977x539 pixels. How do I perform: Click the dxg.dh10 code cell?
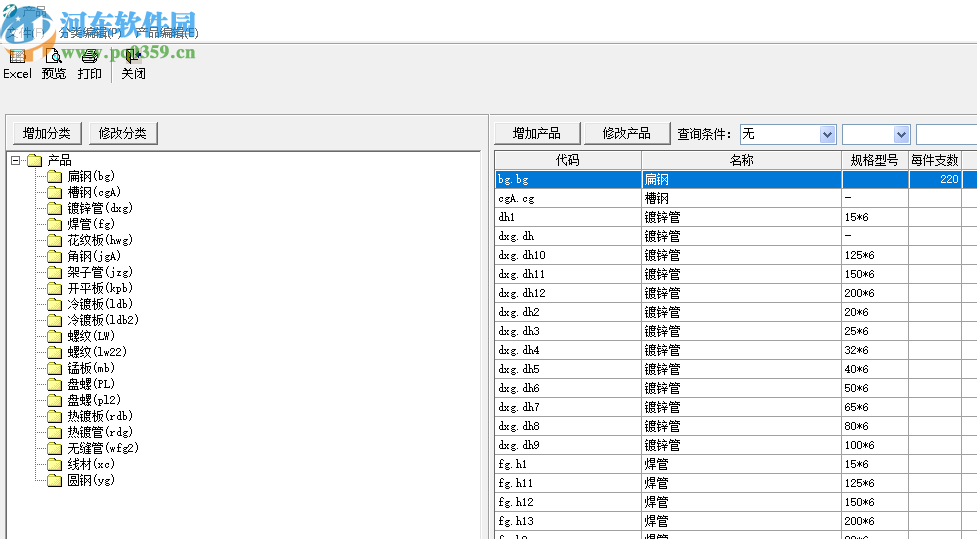click(x=568, y=255)
